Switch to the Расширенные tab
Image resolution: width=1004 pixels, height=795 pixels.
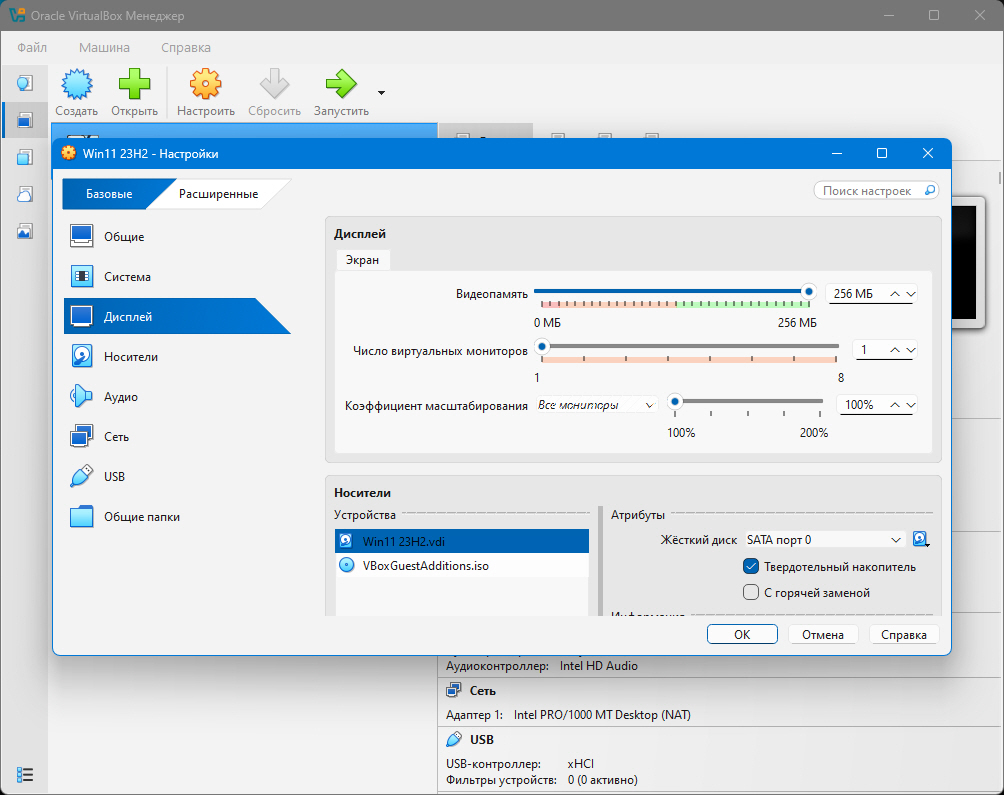tap(218, 194)
